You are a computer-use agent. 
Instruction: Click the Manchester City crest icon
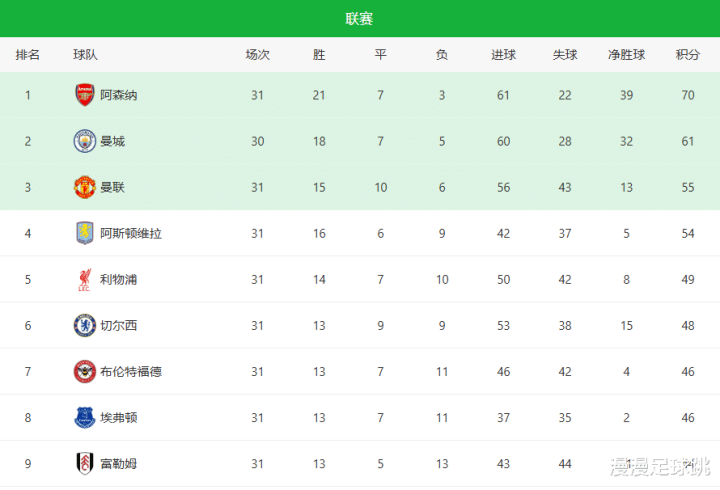pyautogui.click(x=85, y=141)
